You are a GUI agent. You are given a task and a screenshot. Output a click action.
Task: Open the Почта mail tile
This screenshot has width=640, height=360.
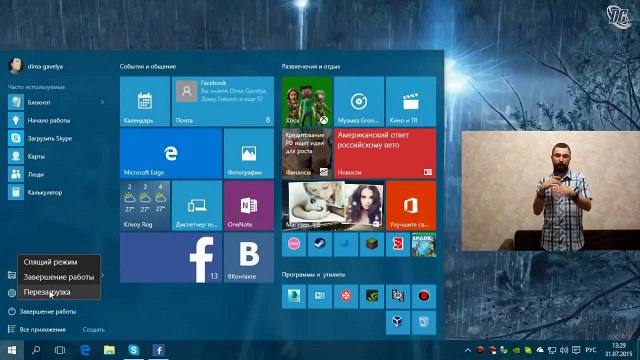click(x=223, y=101)
